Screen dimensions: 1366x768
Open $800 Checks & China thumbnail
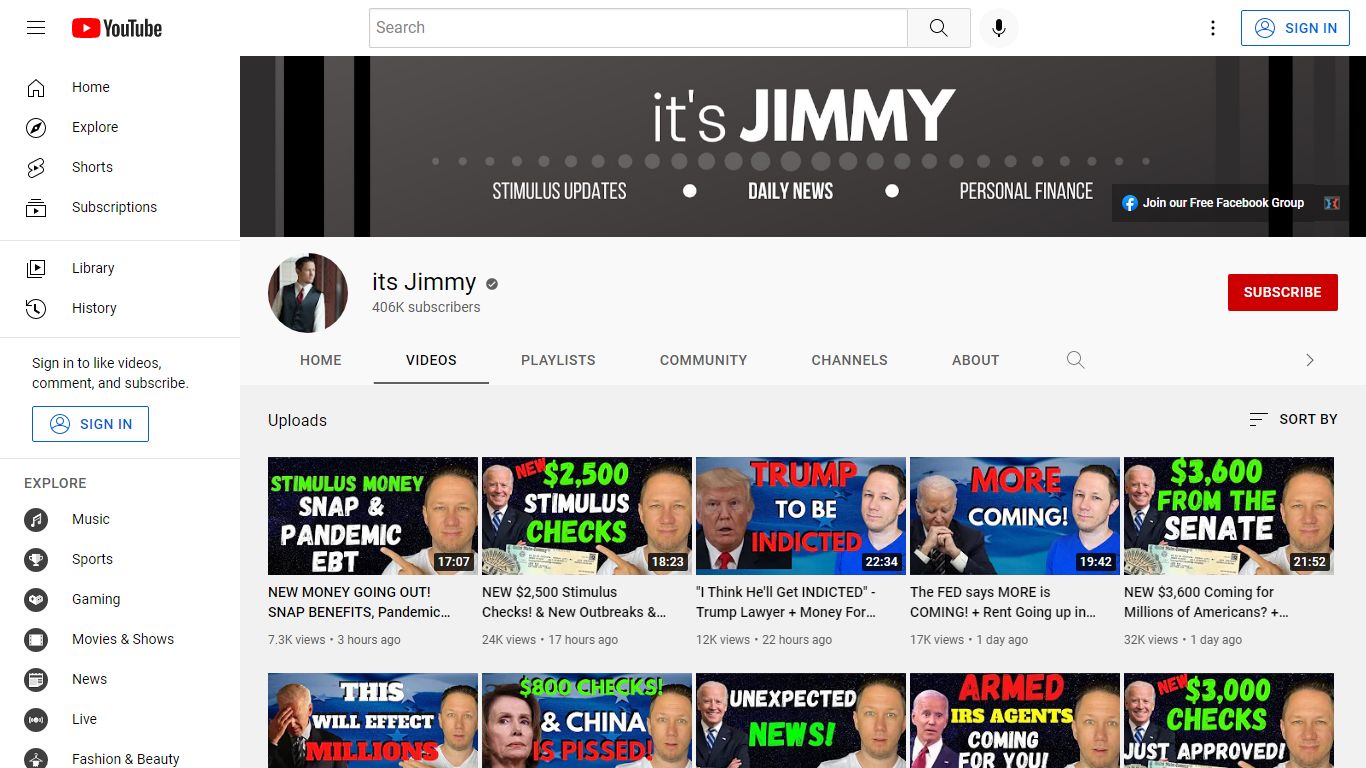click(x=587, y=720)
